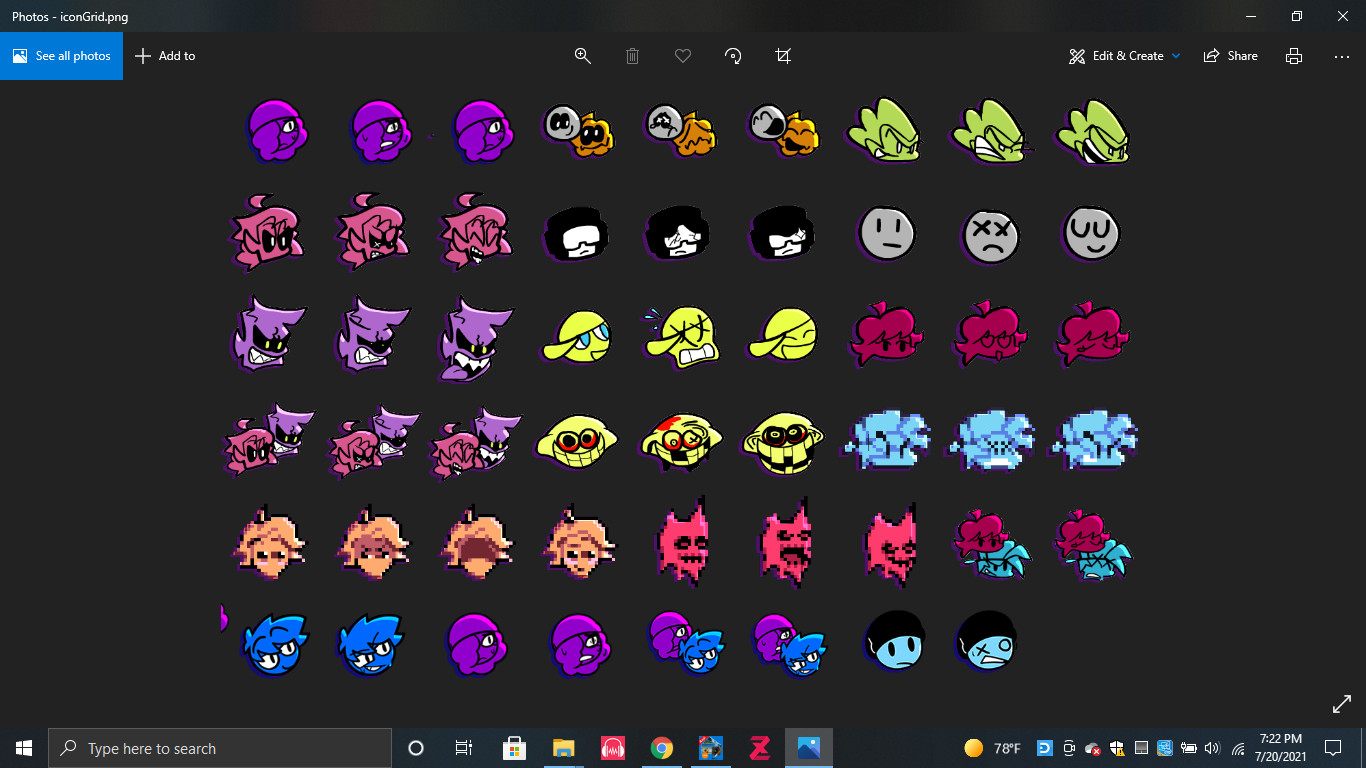This screenshot has height=768, width=1366.
Task: Select the Crop tool icon
Action: (x=783, y=56)
